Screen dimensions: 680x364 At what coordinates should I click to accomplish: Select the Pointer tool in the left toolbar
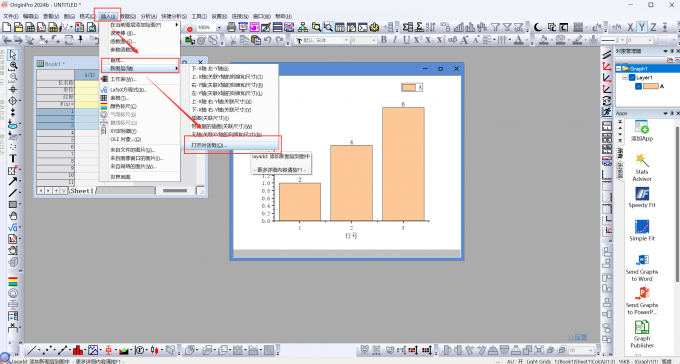pos(13,55)
